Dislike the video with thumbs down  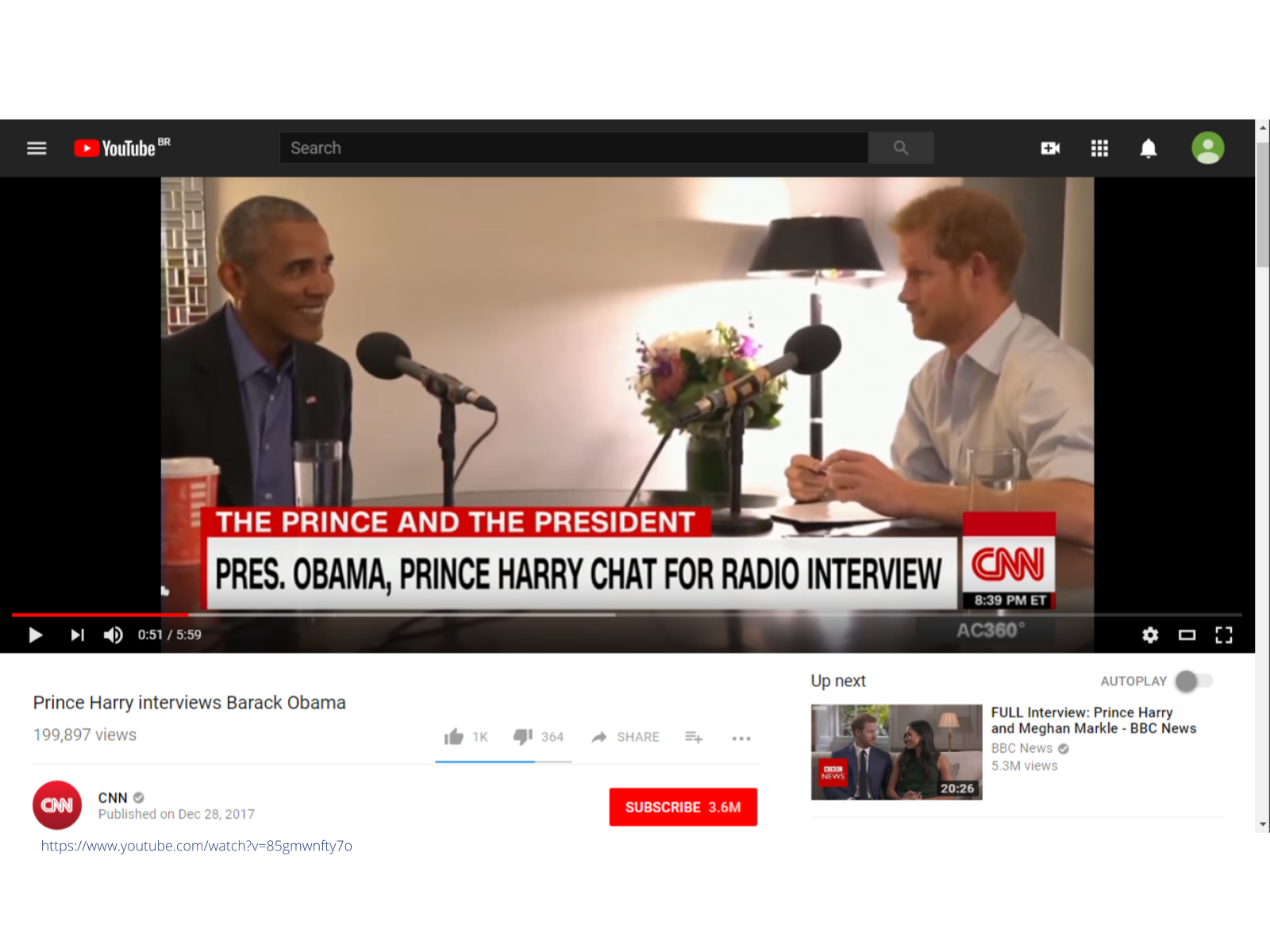(522, 737)
